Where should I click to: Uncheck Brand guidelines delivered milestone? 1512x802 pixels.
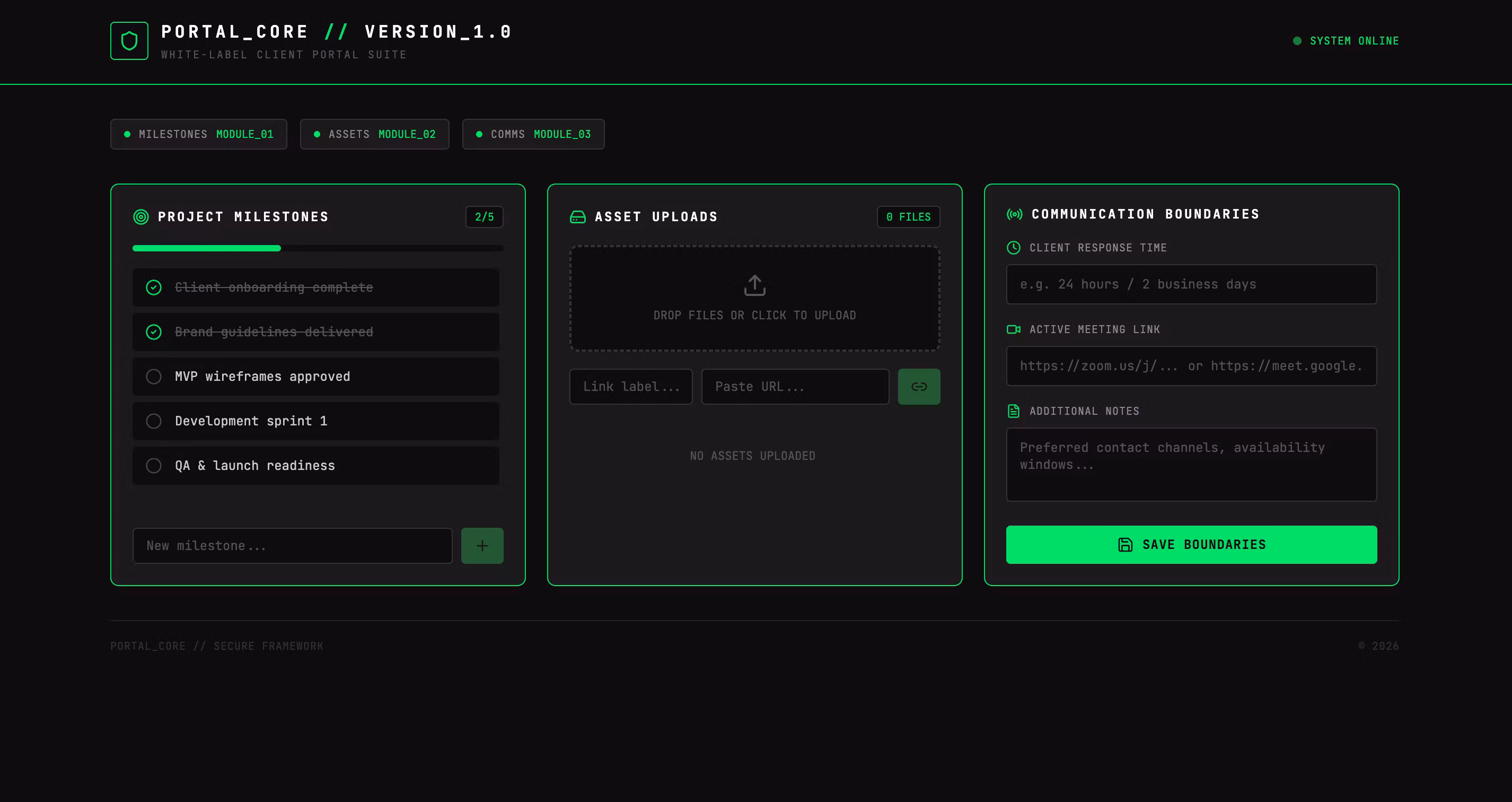[153, 332]
